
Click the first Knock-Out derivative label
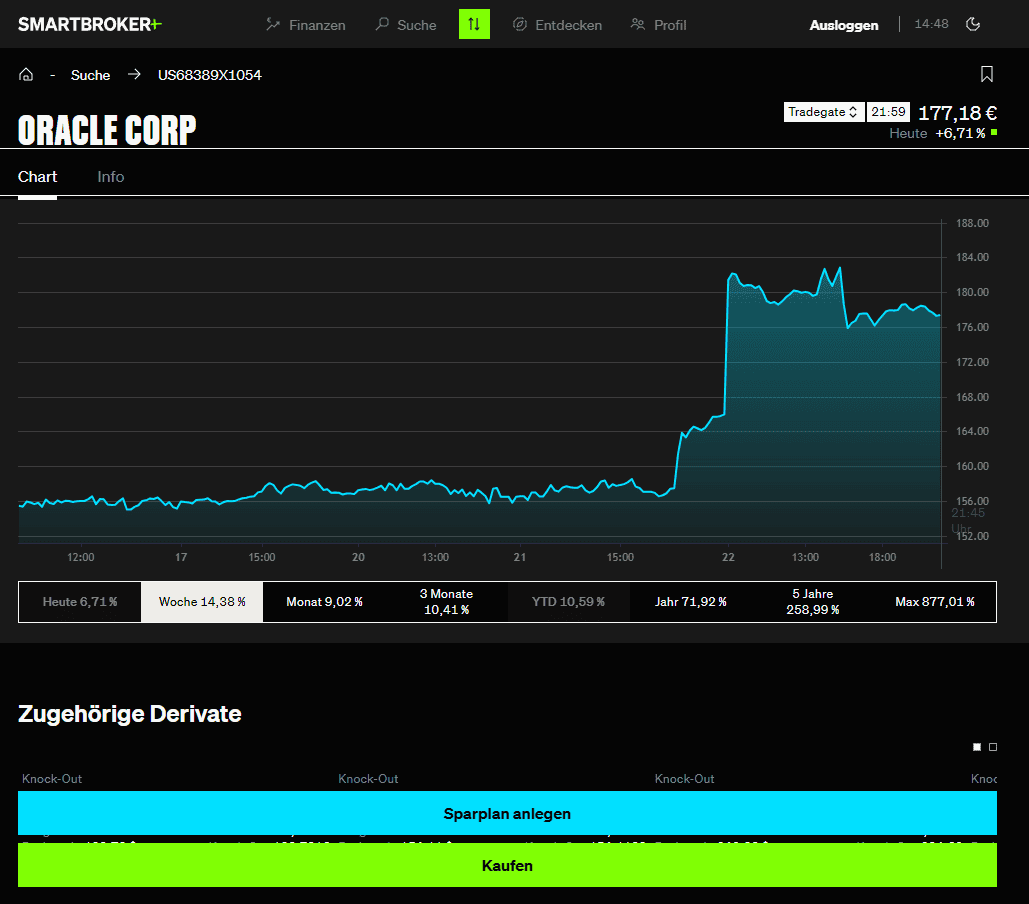tap(52, 779)
